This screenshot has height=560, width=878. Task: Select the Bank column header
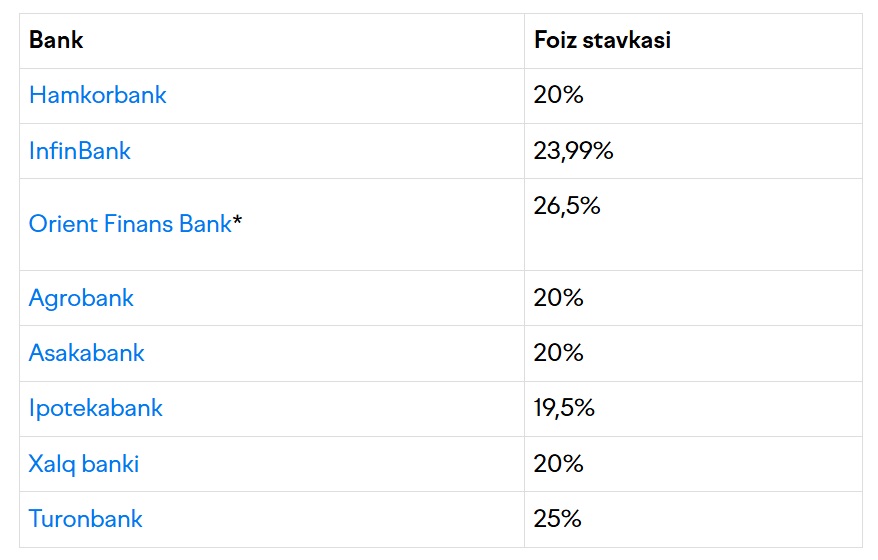coord(56,40)
